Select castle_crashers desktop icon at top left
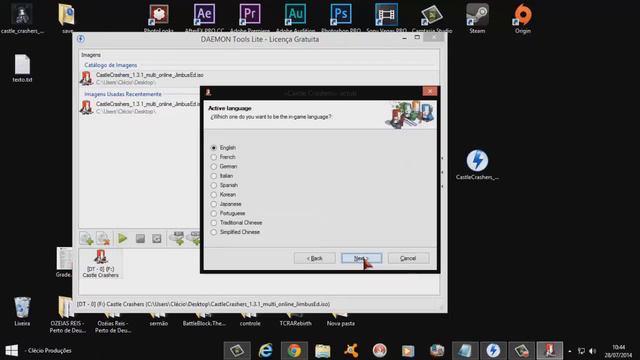Screen dimensions: 640x360 22,18
